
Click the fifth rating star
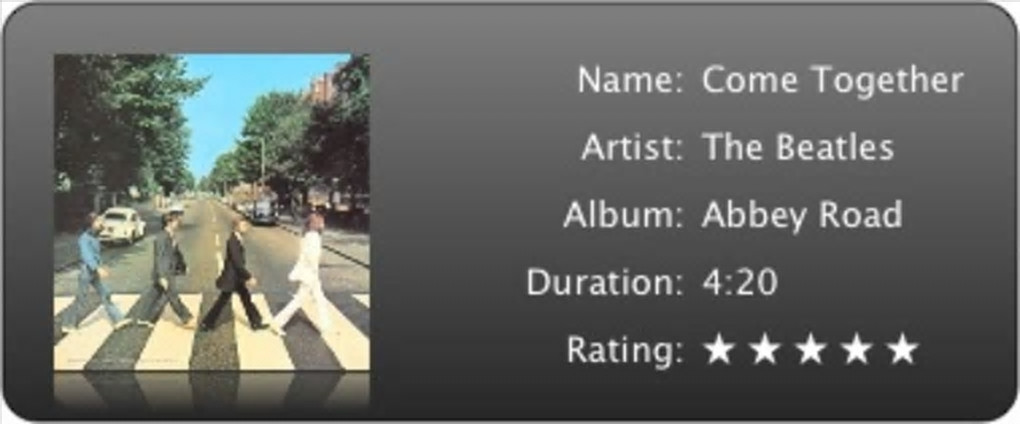point(902,350)
